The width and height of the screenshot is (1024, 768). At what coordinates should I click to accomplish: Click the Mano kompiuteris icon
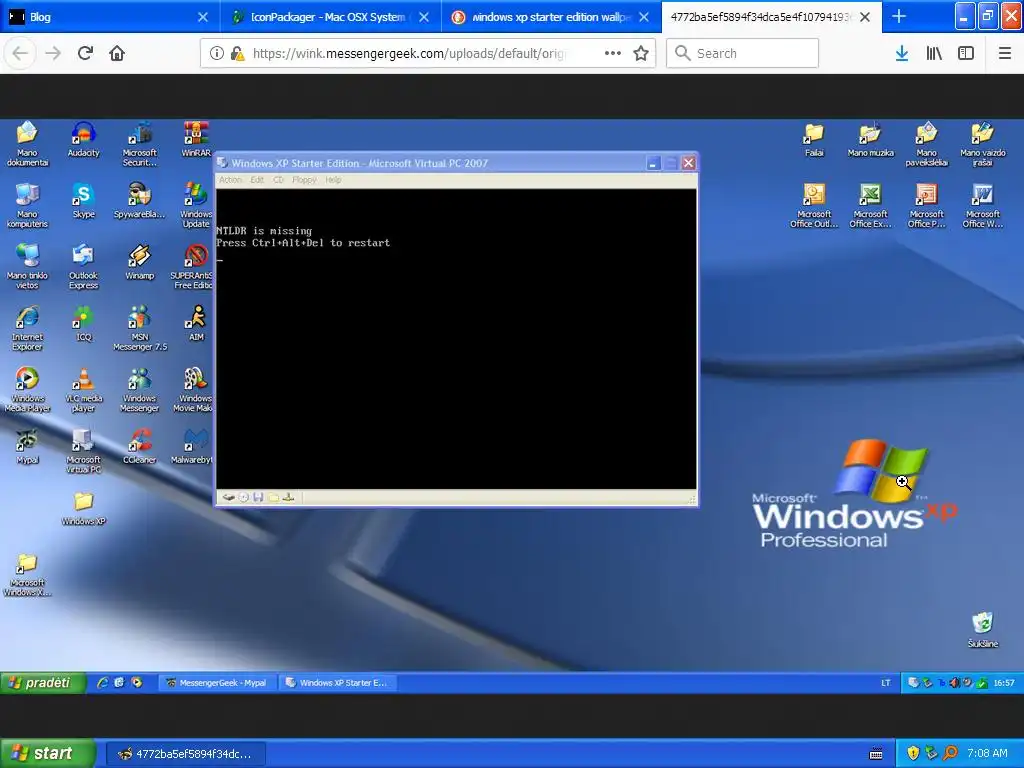27,206
